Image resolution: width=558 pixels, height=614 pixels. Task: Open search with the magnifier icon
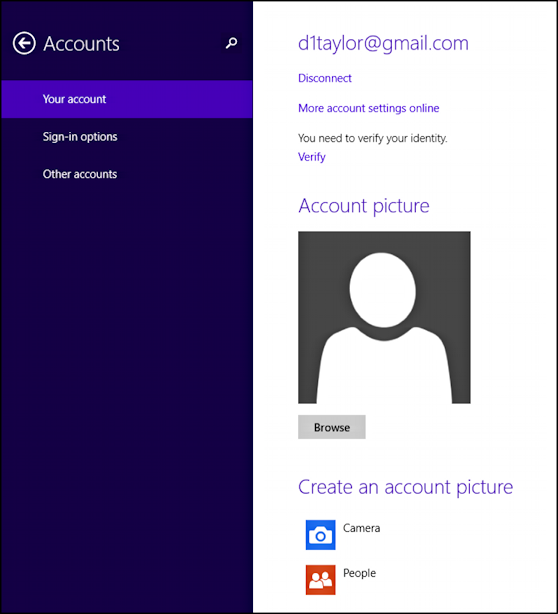click(231, 43)
